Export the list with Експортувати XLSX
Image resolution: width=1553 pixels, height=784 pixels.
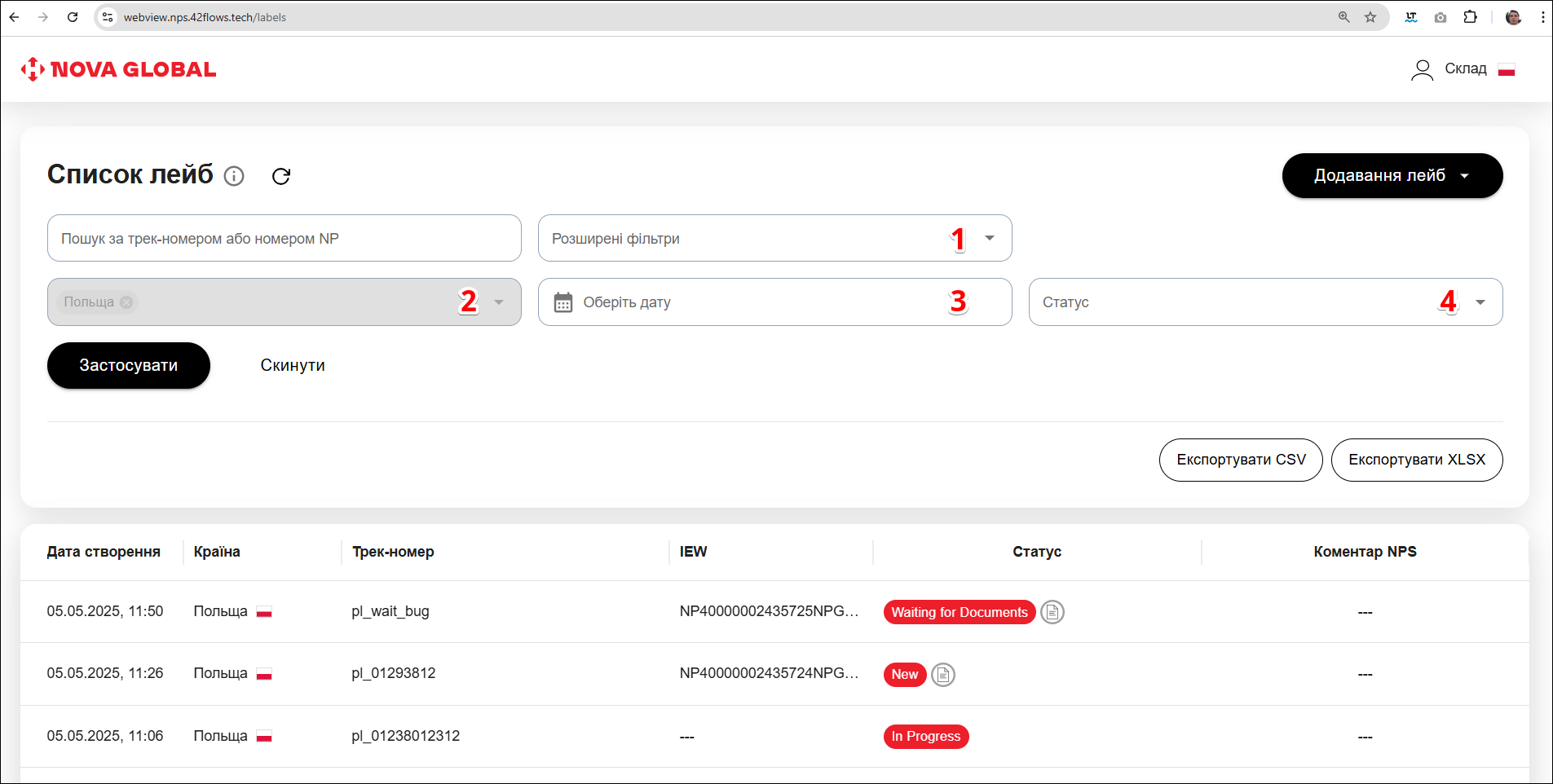point(1416,460)
